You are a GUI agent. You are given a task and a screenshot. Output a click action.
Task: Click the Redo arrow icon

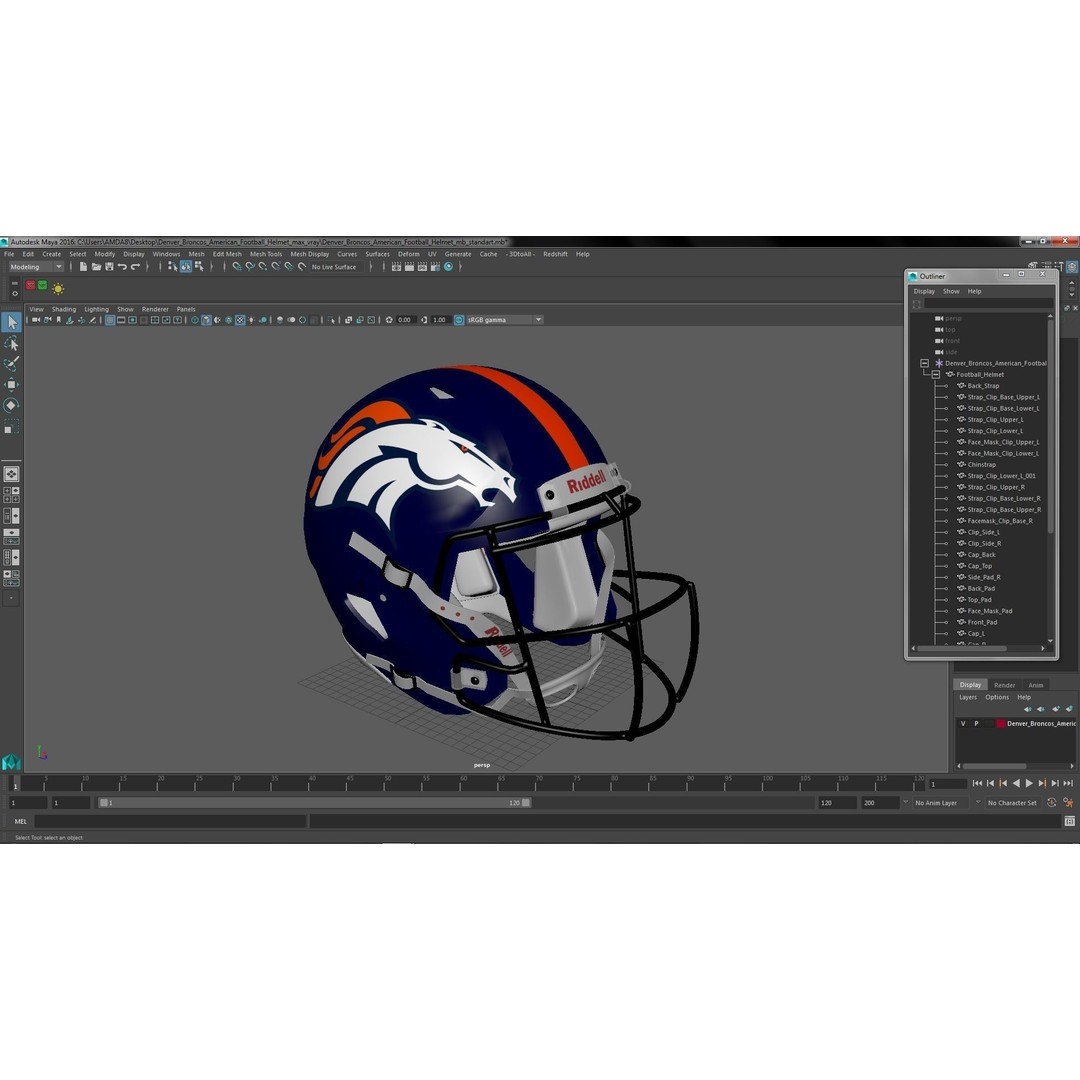(x=135, y=267)
